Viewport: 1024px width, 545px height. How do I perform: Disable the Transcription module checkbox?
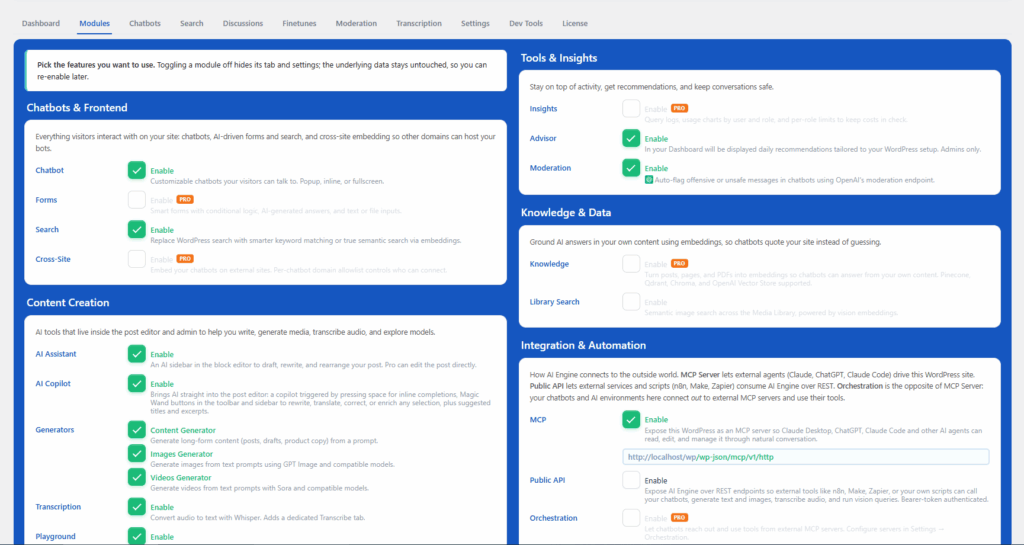pyautogui.click(x=136, y=506)
